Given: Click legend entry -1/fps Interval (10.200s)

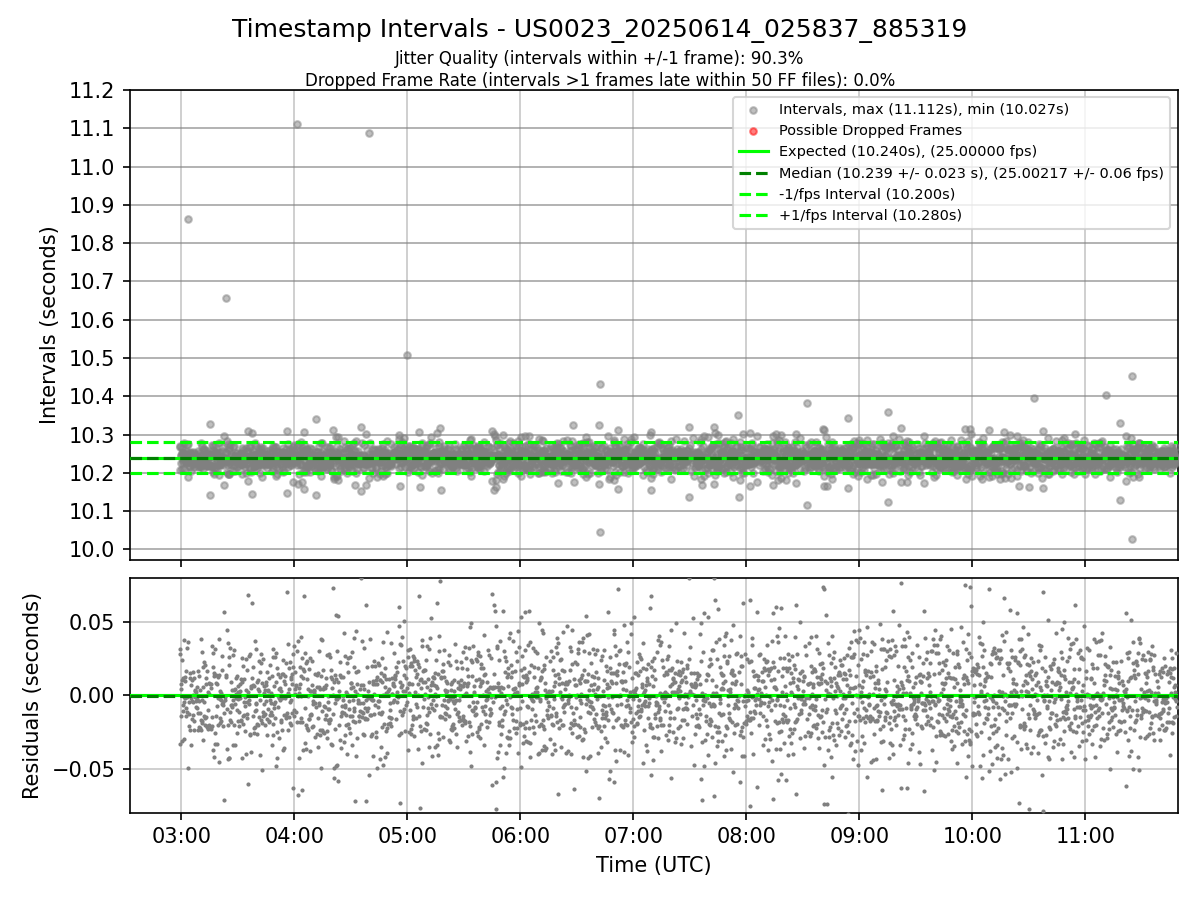Looking at the screenshot, I should pos(867,193).
